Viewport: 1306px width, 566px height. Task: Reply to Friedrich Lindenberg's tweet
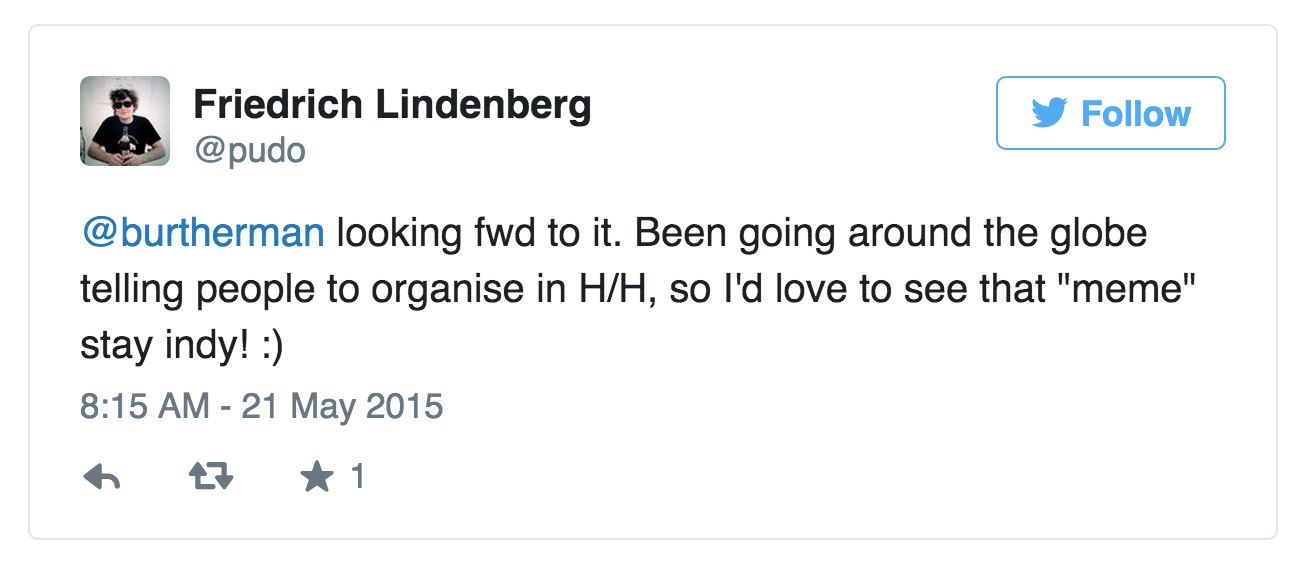tap(102, 479)
